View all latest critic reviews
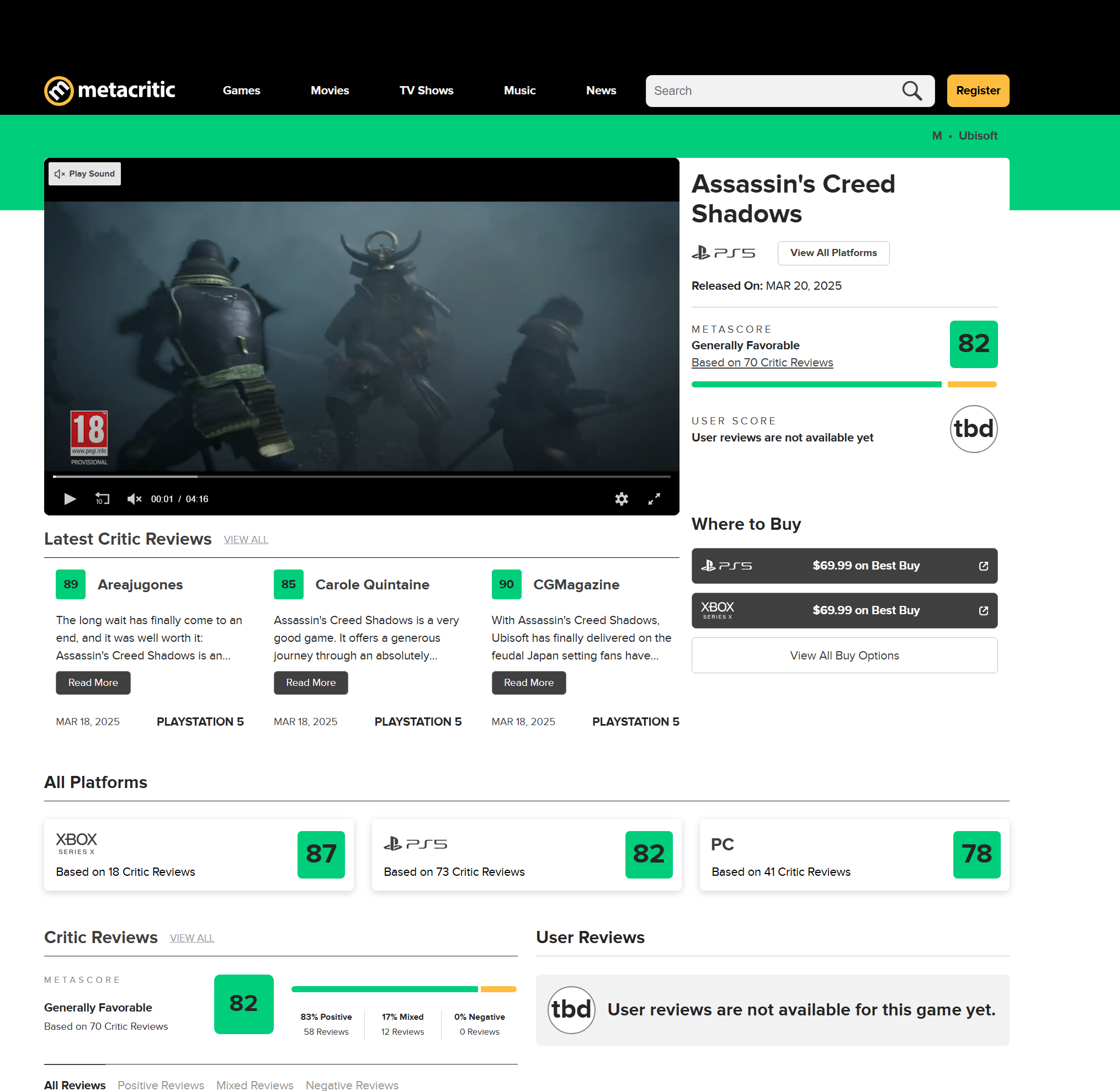The width and height of the screenshot is (1120, 1091). pyautogui.click(x=246, y=540)
